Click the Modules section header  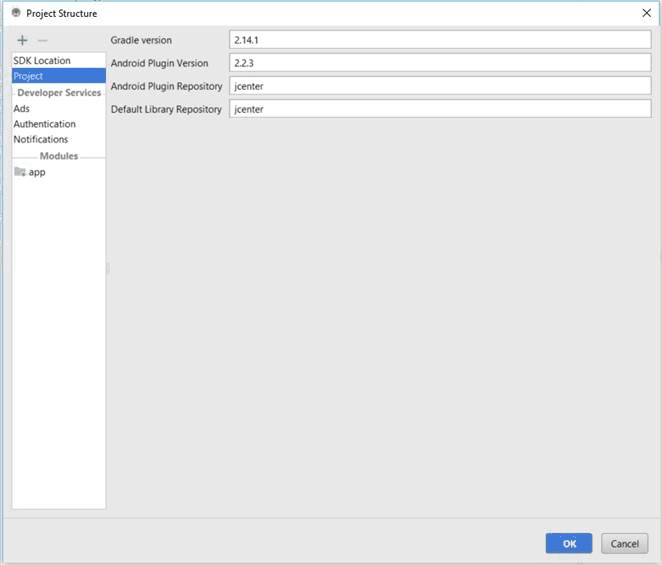(x=59, y=156)
